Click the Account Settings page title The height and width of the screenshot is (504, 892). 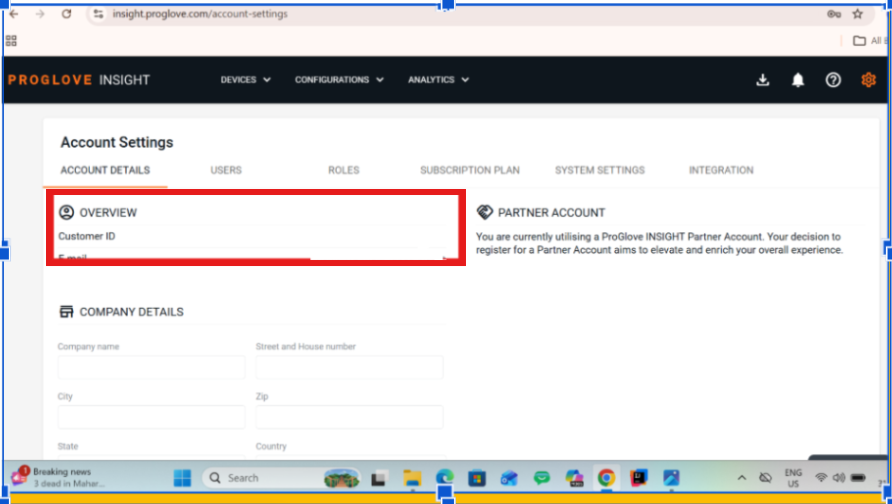pos(117,142)
